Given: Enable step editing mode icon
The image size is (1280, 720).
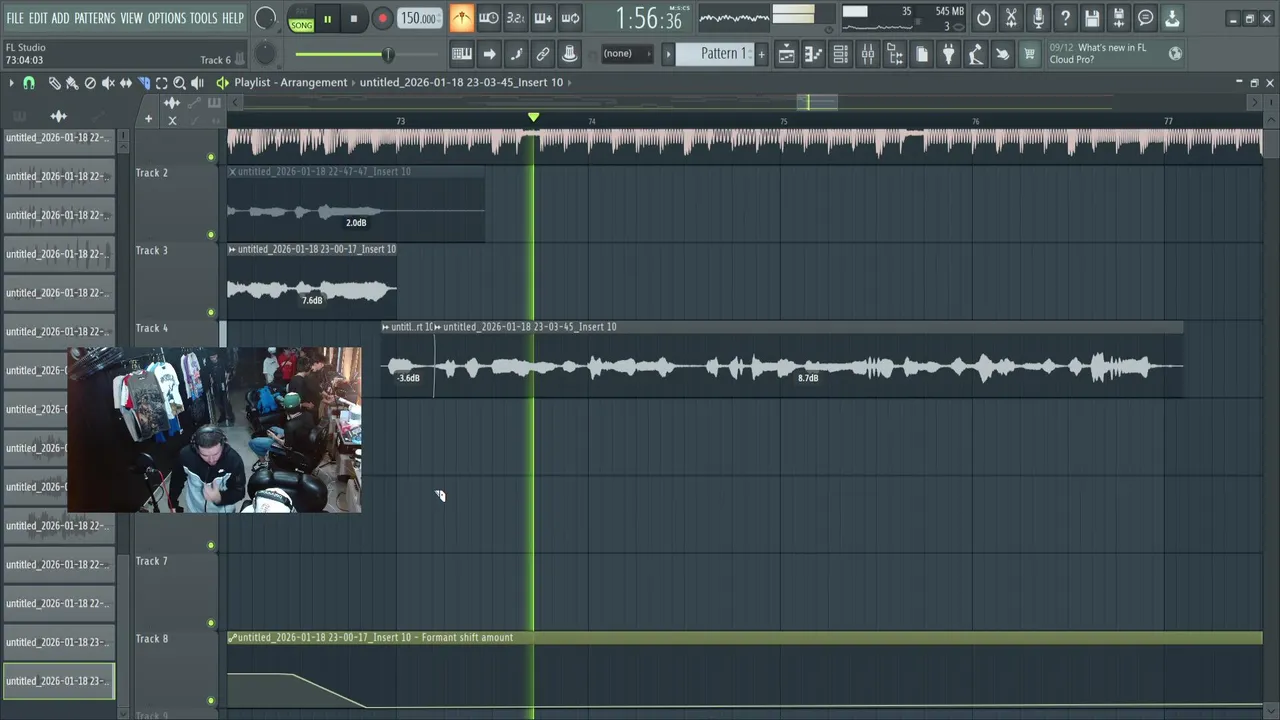Looking at the screenshot, I should tap(516, 54).
